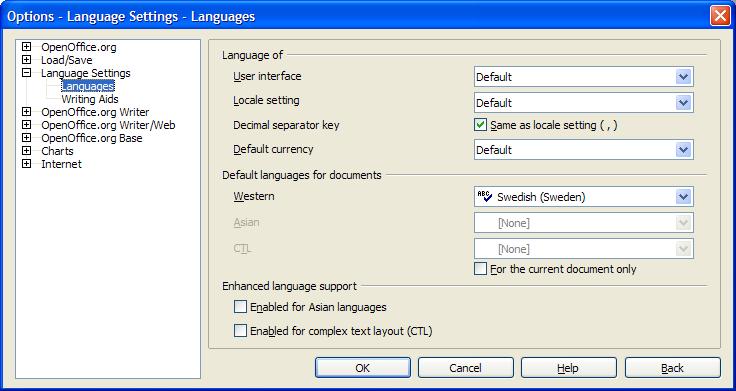Expand the OpenOffice.org tree node
736x391 pixels.
click(26, 47)
